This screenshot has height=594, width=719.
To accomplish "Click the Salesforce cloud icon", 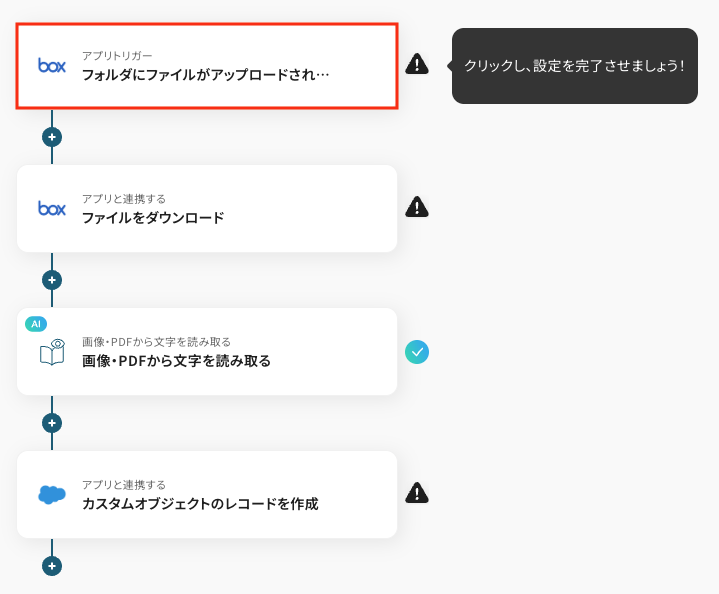I will [x=52, y=494].
